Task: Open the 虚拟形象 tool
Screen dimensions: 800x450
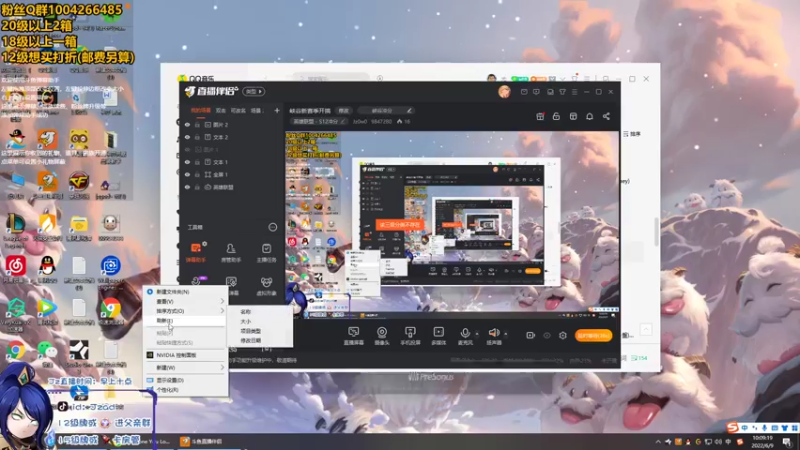Action: point(266,286)
